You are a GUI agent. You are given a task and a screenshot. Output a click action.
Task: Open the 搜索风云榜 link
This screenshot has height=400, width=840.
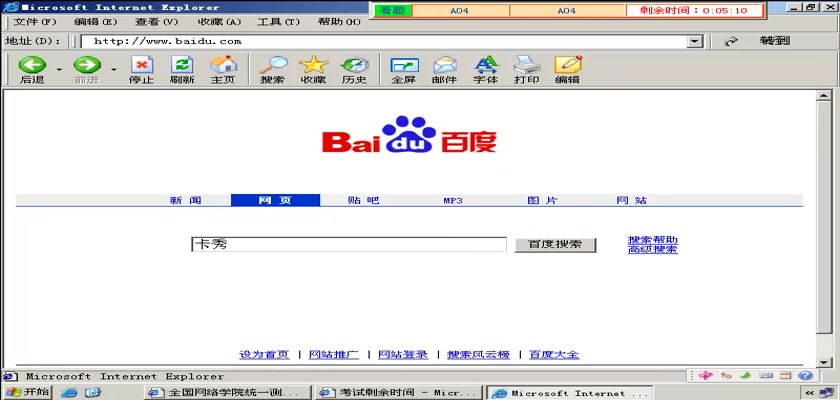click(478, 354)
